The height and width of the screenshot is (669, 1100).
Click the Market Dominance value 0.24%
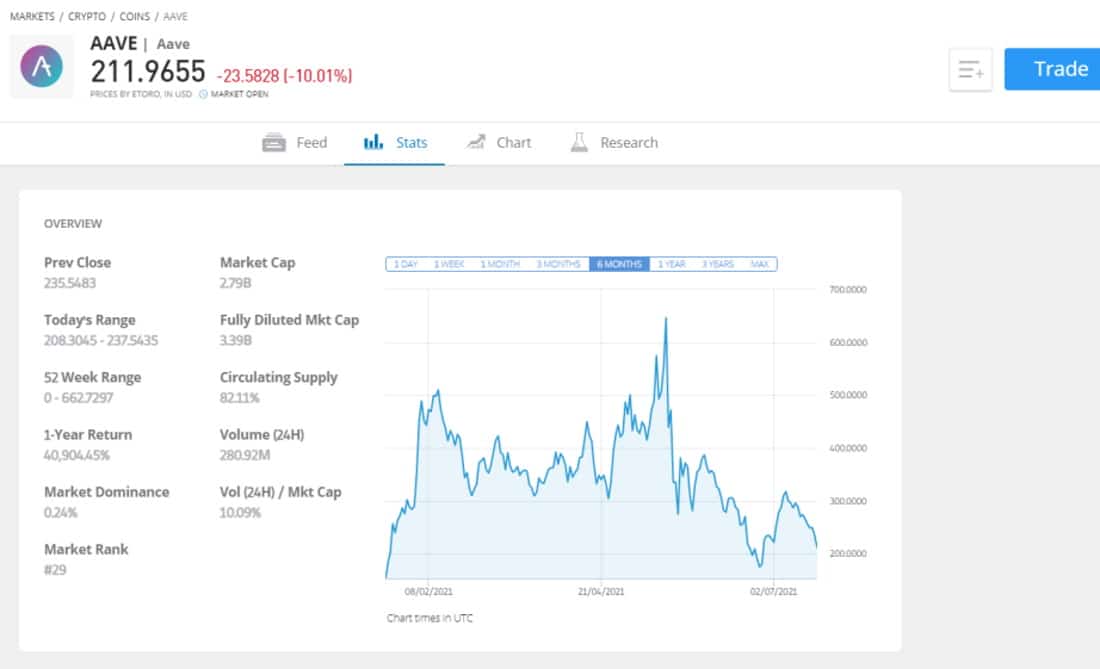[x=61, y=513]
